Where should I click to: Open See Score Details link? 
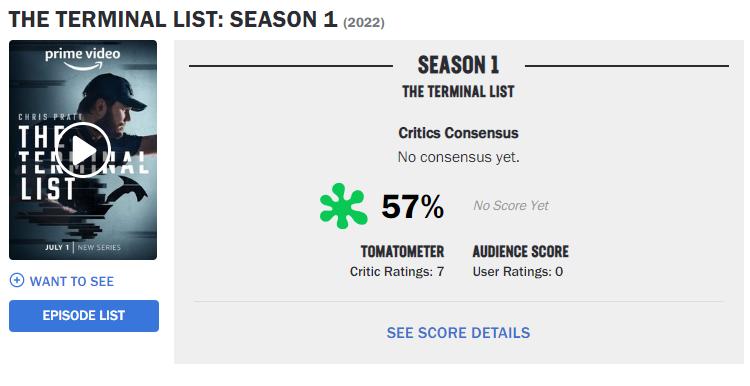458,333
